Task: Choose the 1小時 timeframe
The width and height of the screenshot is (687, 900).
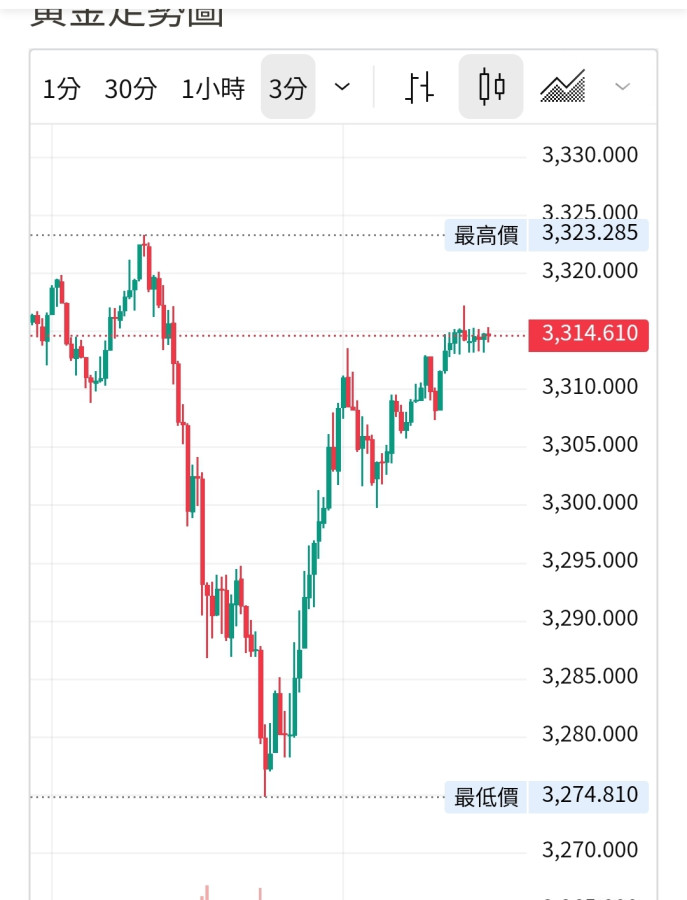Action: [x=213, y=89]
